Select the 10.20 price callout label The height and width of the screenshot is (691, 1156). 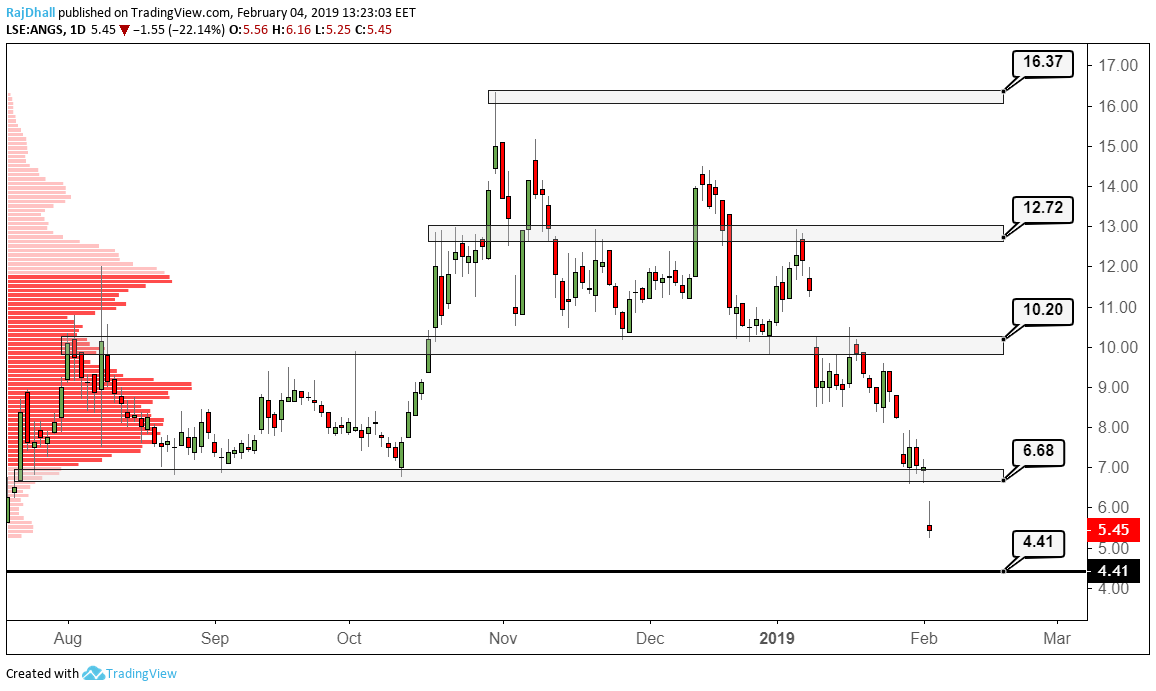[1042, 310]
